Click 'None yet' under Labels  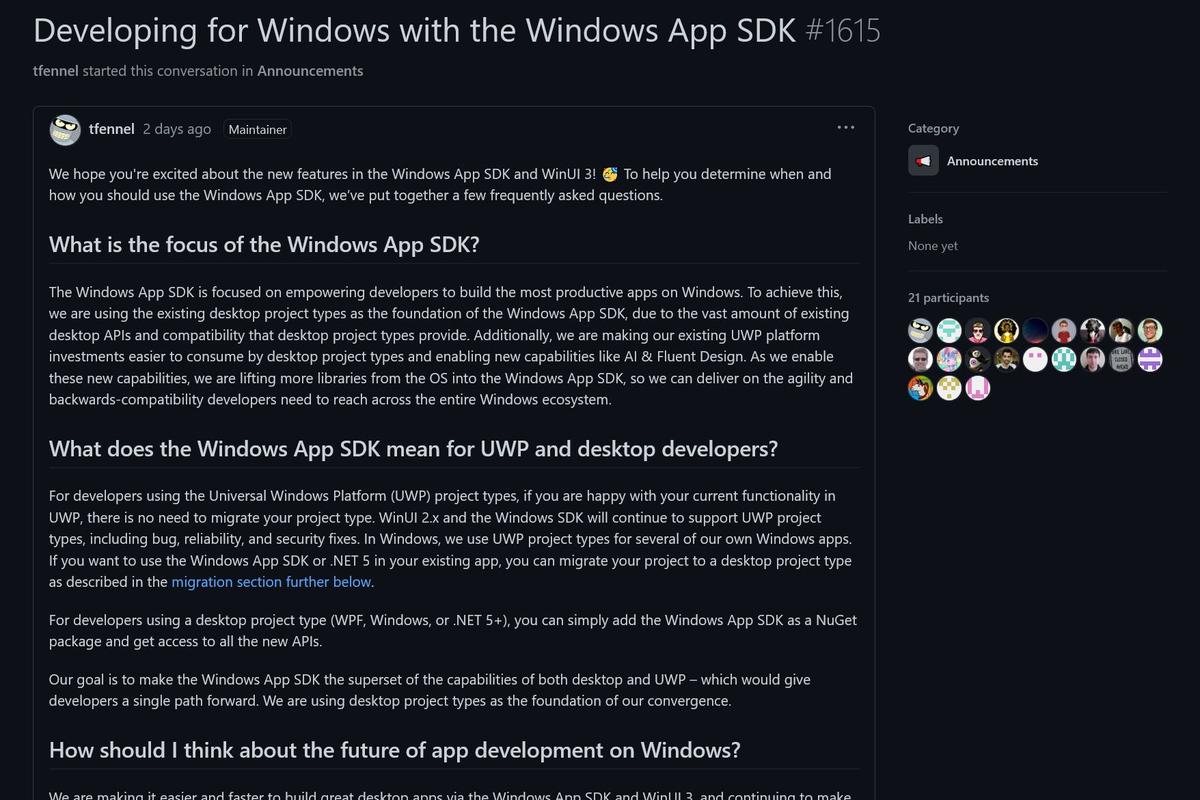[x=933, y=246]
